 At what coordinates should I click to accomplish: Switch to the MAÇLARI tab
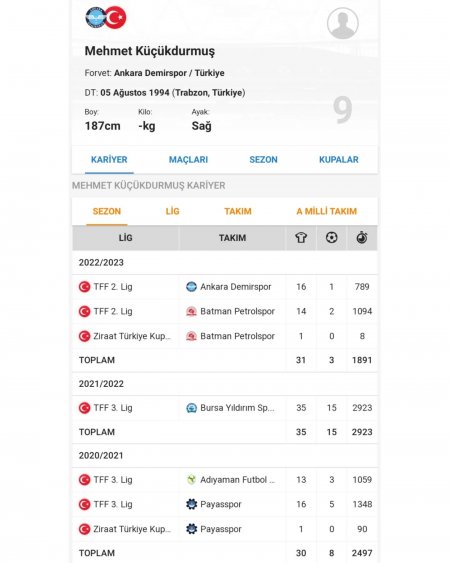click(188, 160)
